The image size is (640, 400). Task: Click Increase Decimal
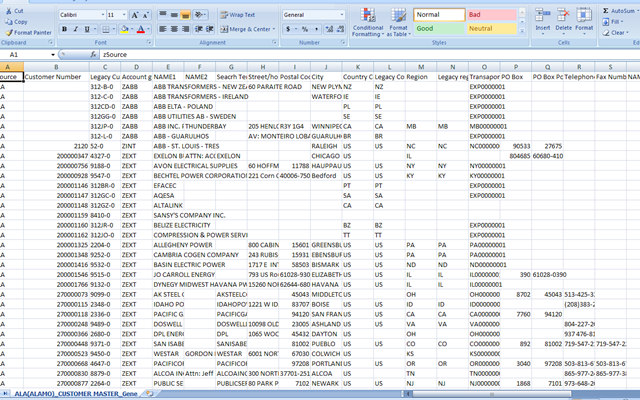pos(329,29)
